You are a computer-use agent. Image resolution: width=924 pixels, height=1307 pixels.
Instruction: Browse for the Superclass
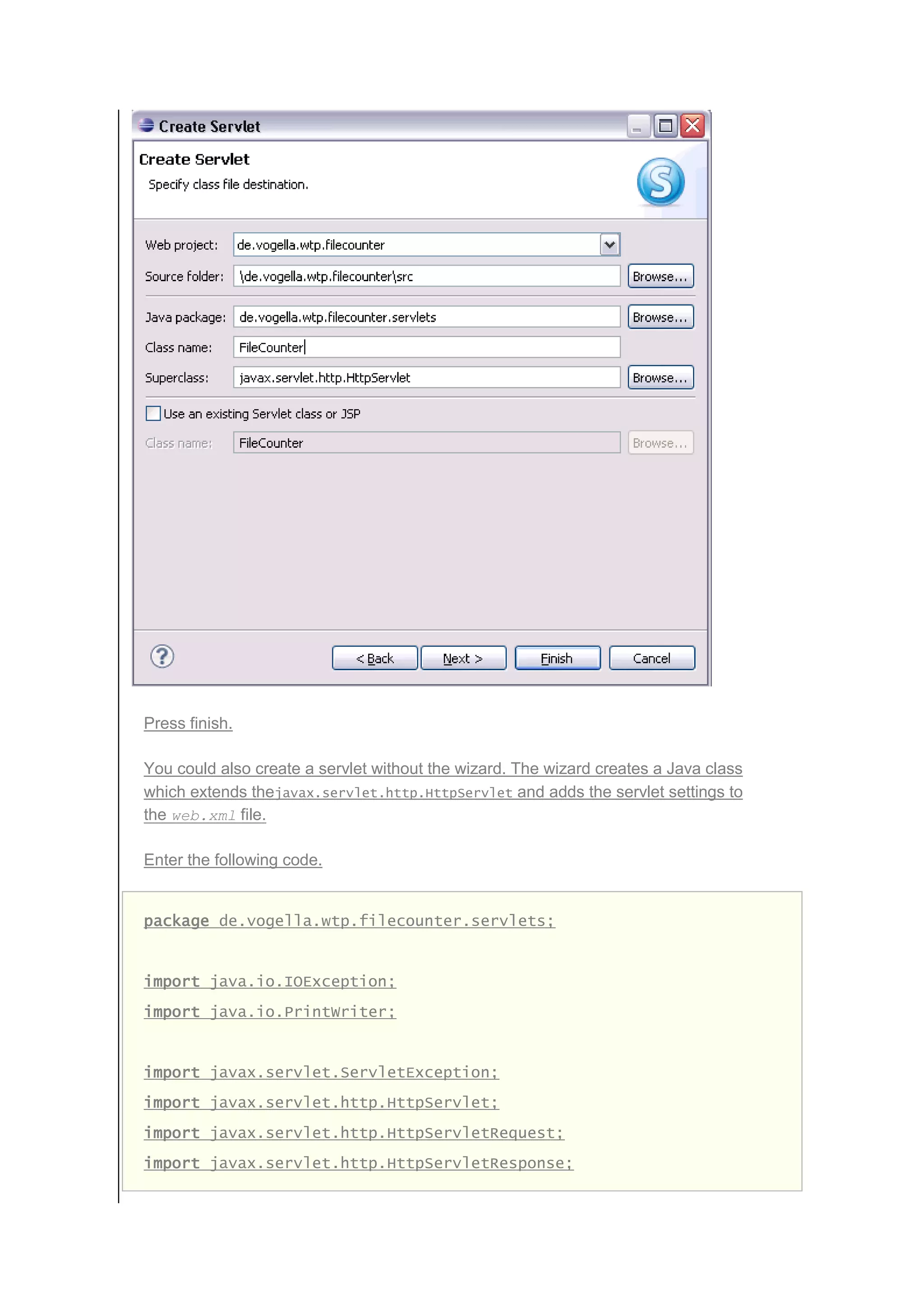tap(660, 377)
